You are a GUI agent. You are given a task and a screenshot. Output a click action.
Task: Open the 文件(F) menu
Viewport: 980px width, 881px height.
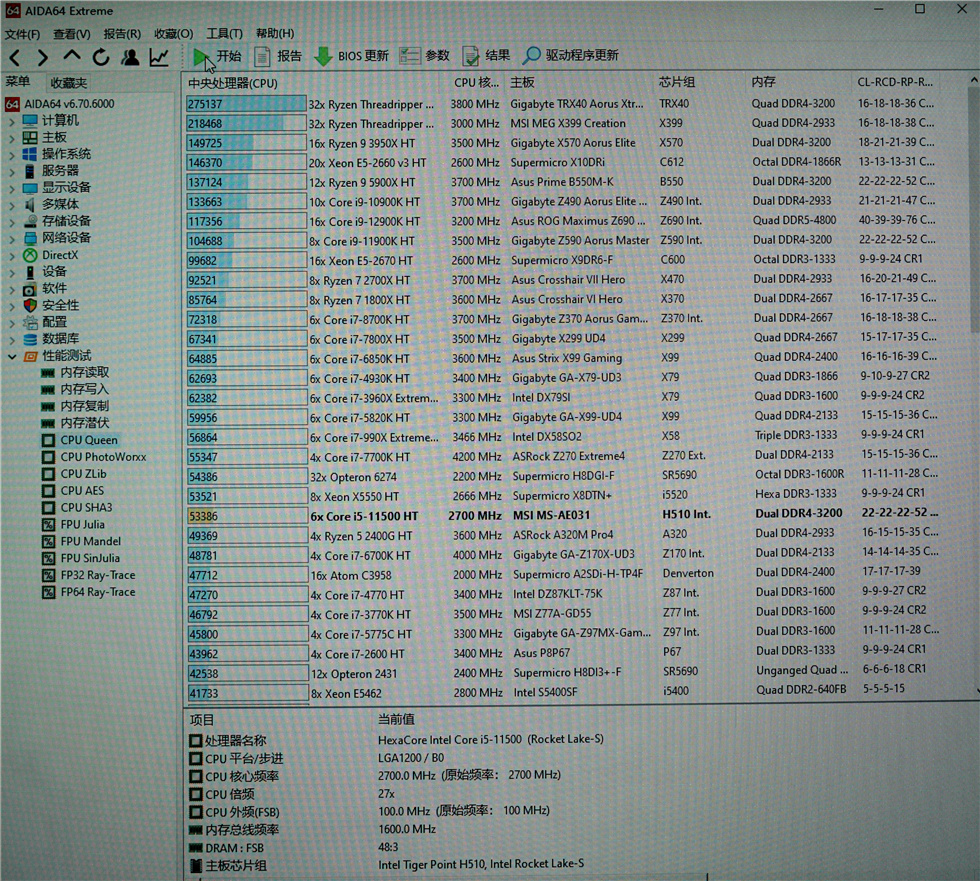[x=22, y=34]
